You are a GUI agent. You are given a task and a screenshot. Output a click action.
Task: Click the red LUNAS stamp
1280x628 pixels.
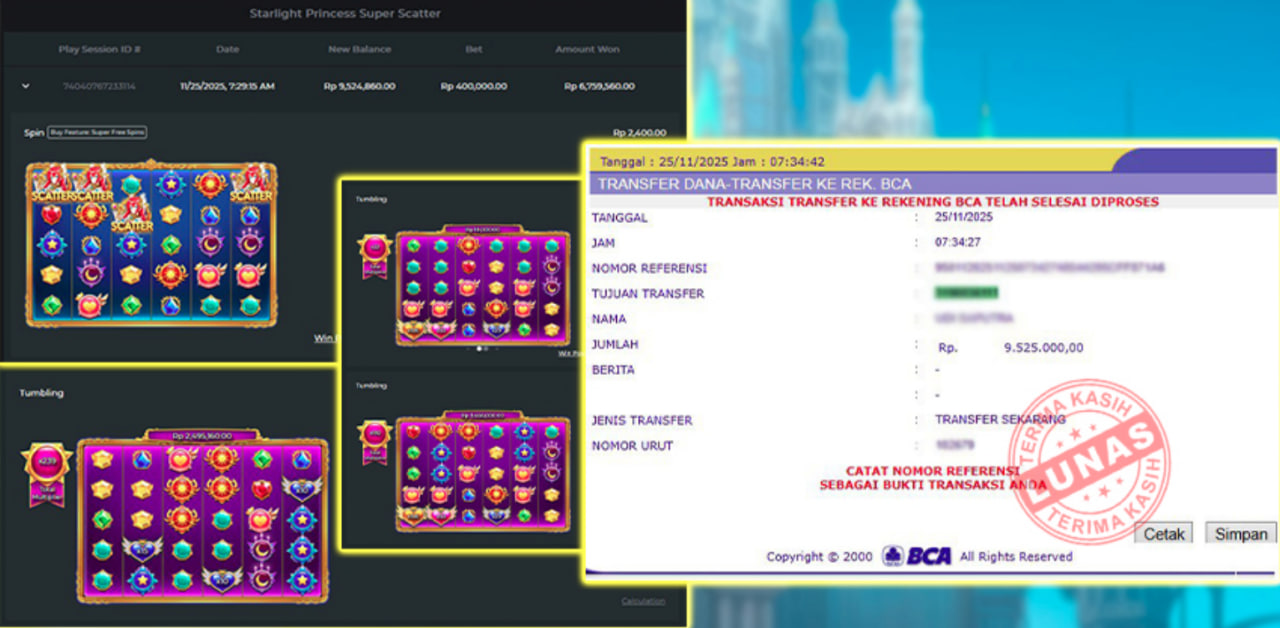[1087, 461]
